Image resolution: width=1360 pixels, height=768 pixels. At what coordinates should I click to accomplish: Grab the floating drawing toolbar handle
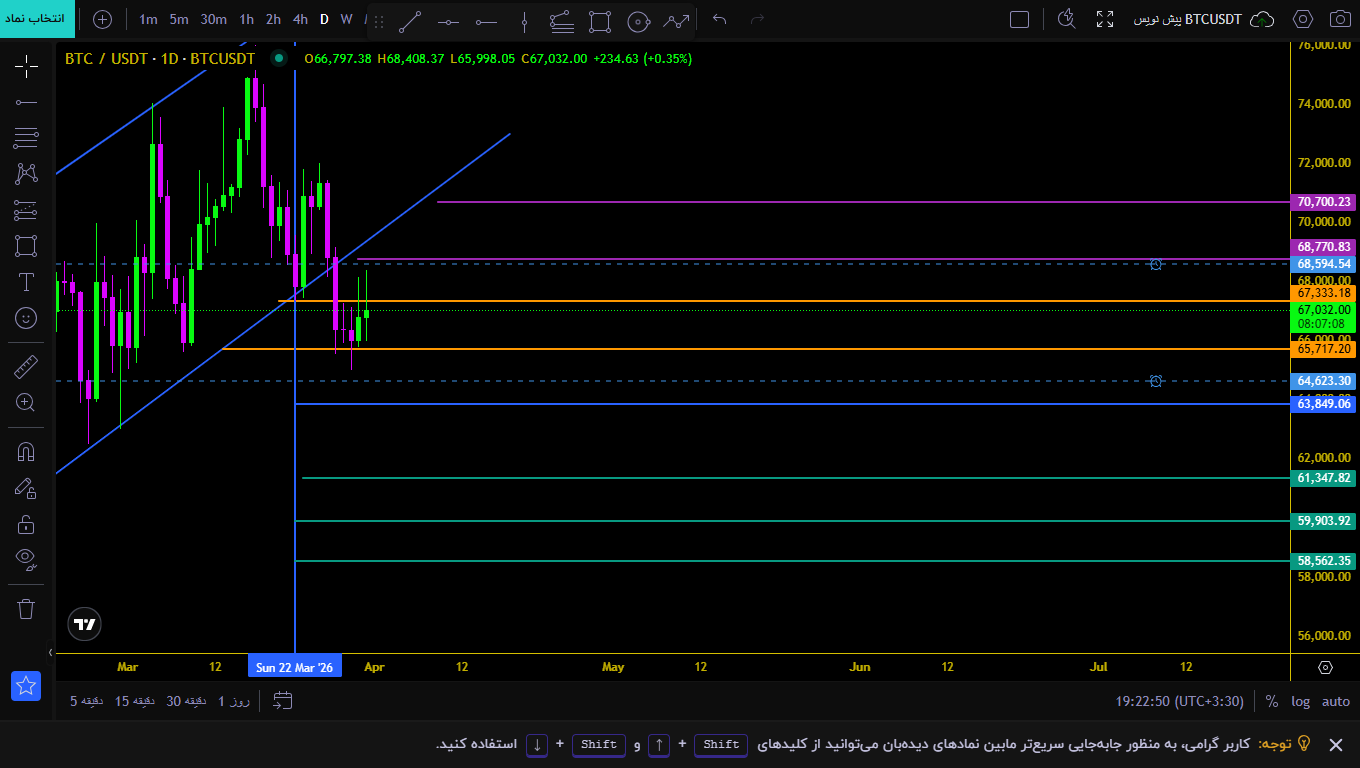coord(378,20)
